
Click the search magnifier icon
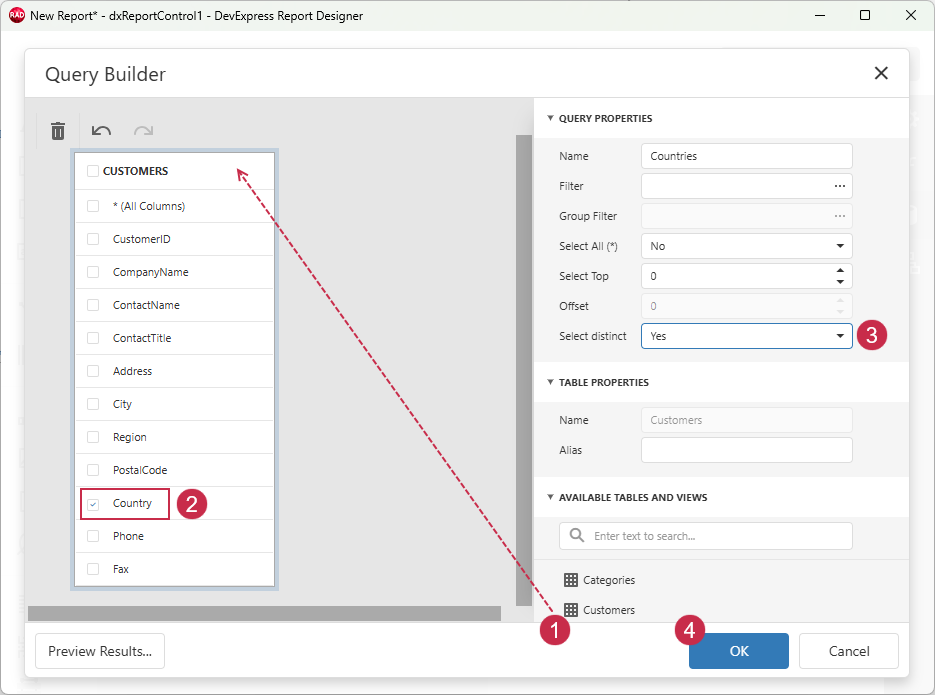click(577, 535)
